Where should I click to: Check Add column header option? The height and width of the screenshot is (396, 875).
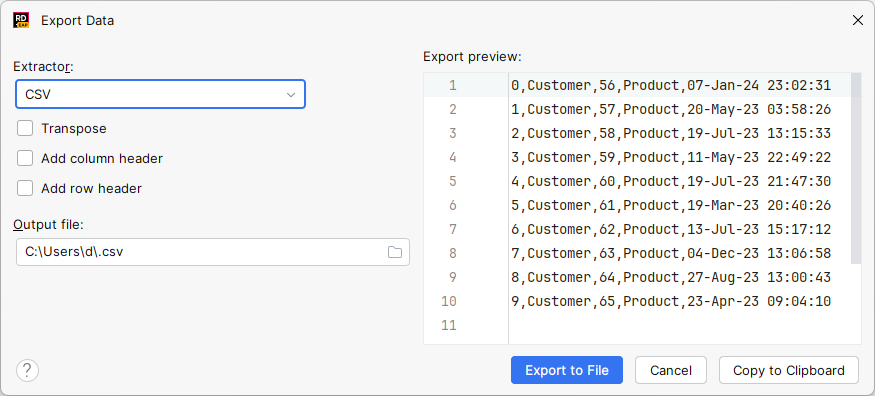click(x=25, y=158)
